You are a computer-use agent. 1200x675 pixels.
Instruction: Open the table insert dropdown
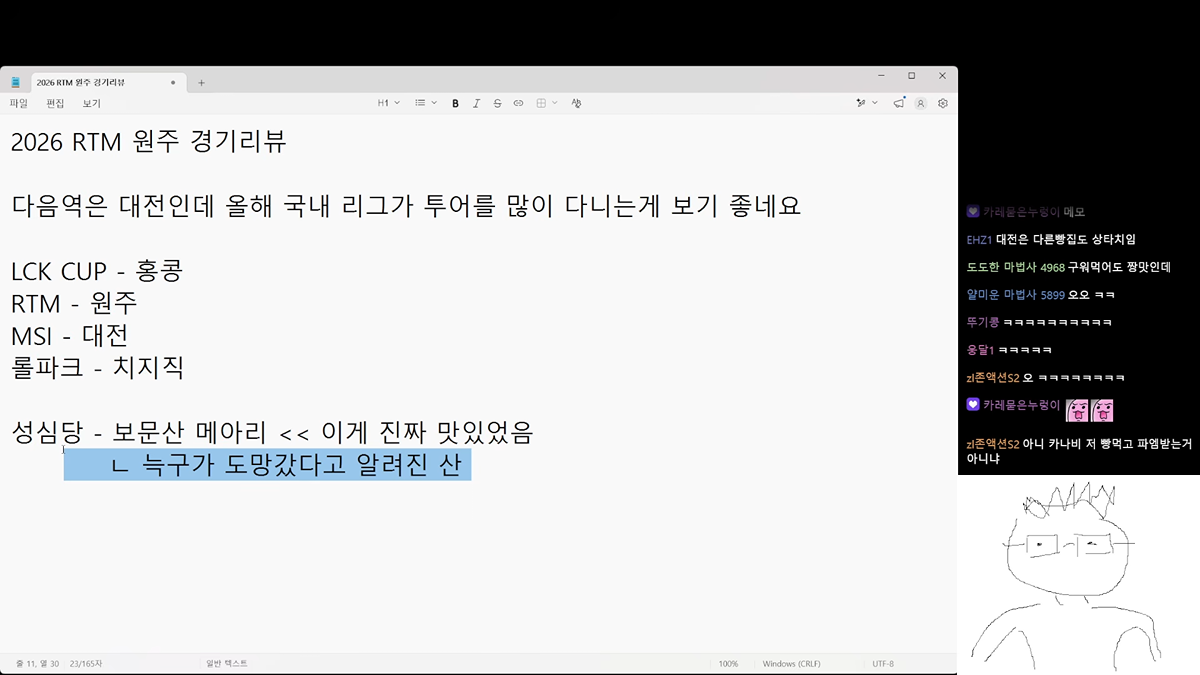tap(546, 103)
